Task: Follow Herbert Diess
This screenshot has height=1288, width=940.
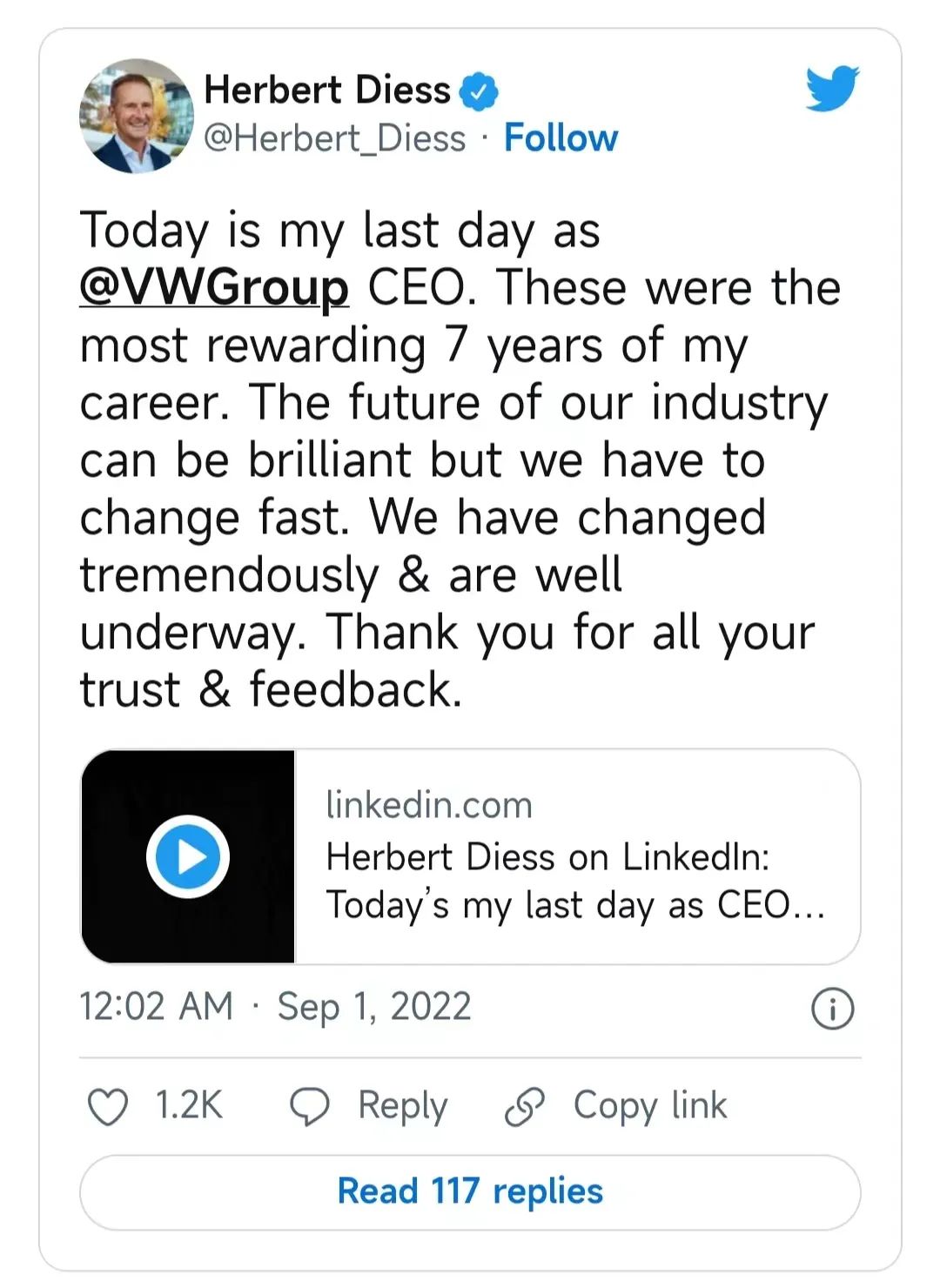Action: click(561, 138)
